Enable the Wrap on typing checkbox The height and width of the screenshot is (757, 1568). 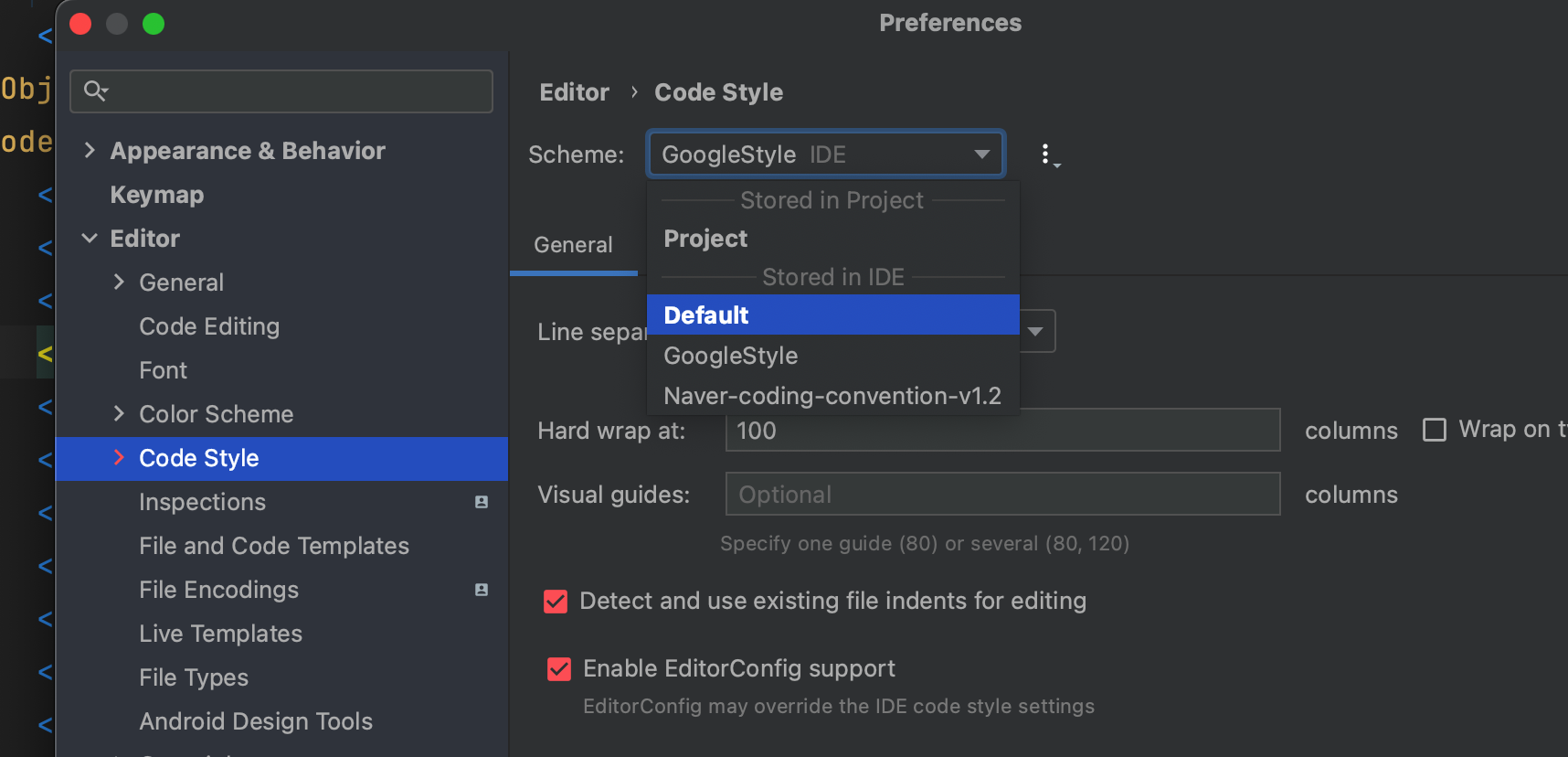[1435, 430]
